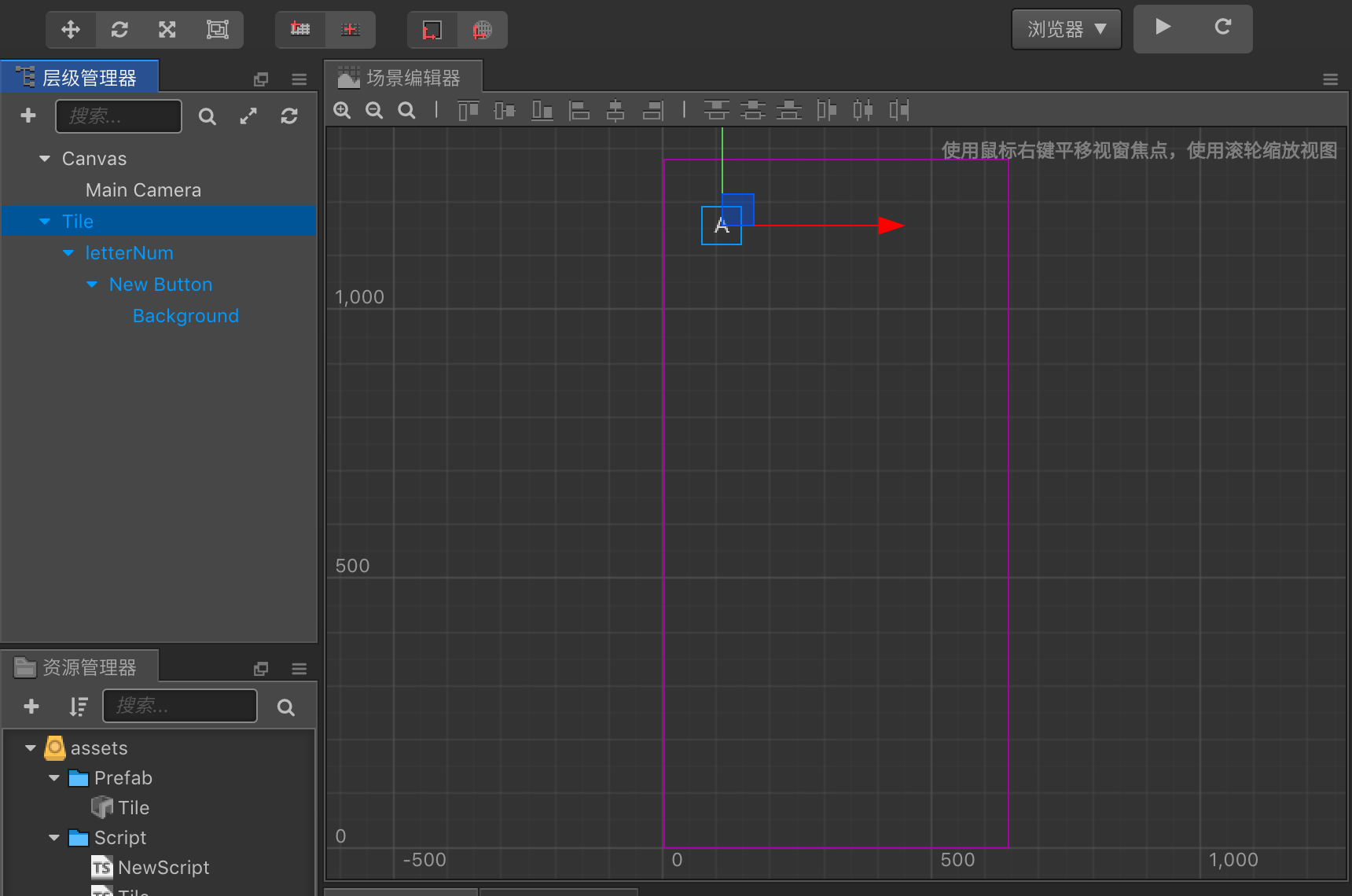
Task: Click refresh icon in hierarchy panel
Action: [x=289, y=116]
